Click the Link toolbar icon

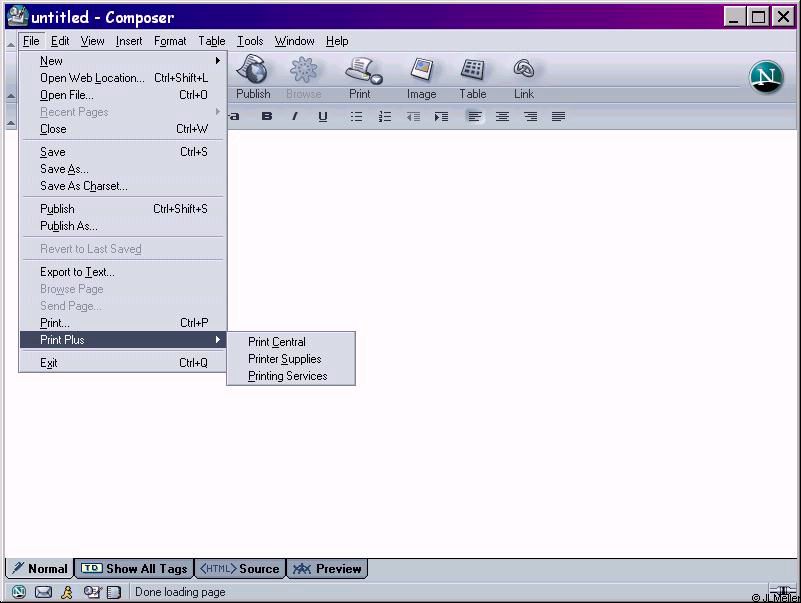(x=524, y=77)
